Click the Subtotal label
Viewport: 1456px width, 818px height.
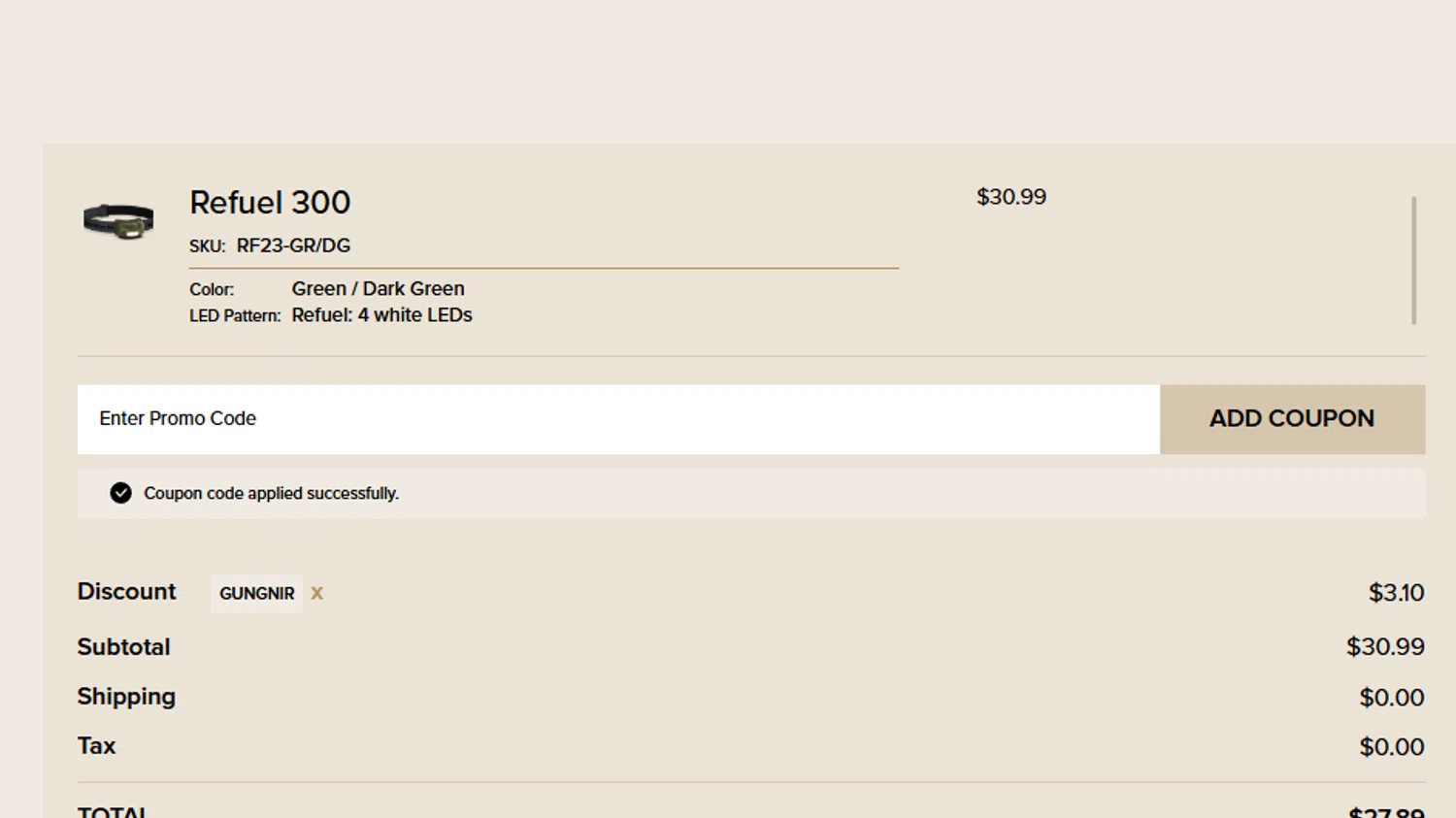click(x=123, y=647)
